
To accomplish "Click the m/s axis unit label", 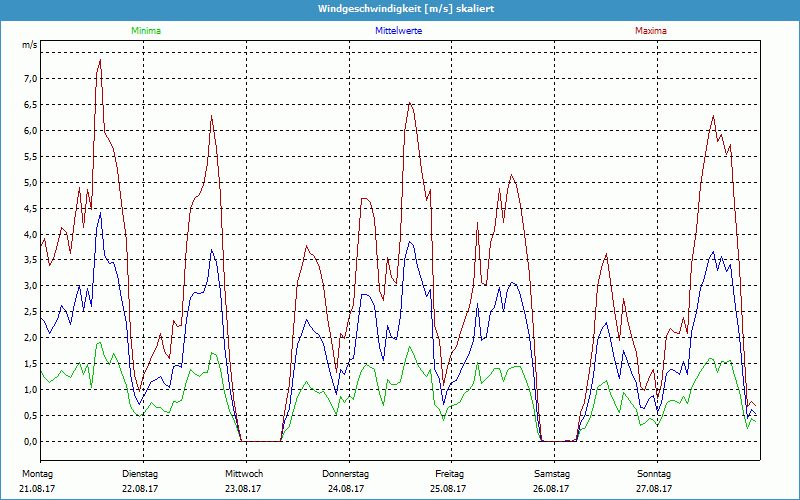I will (x=30, y=45).
